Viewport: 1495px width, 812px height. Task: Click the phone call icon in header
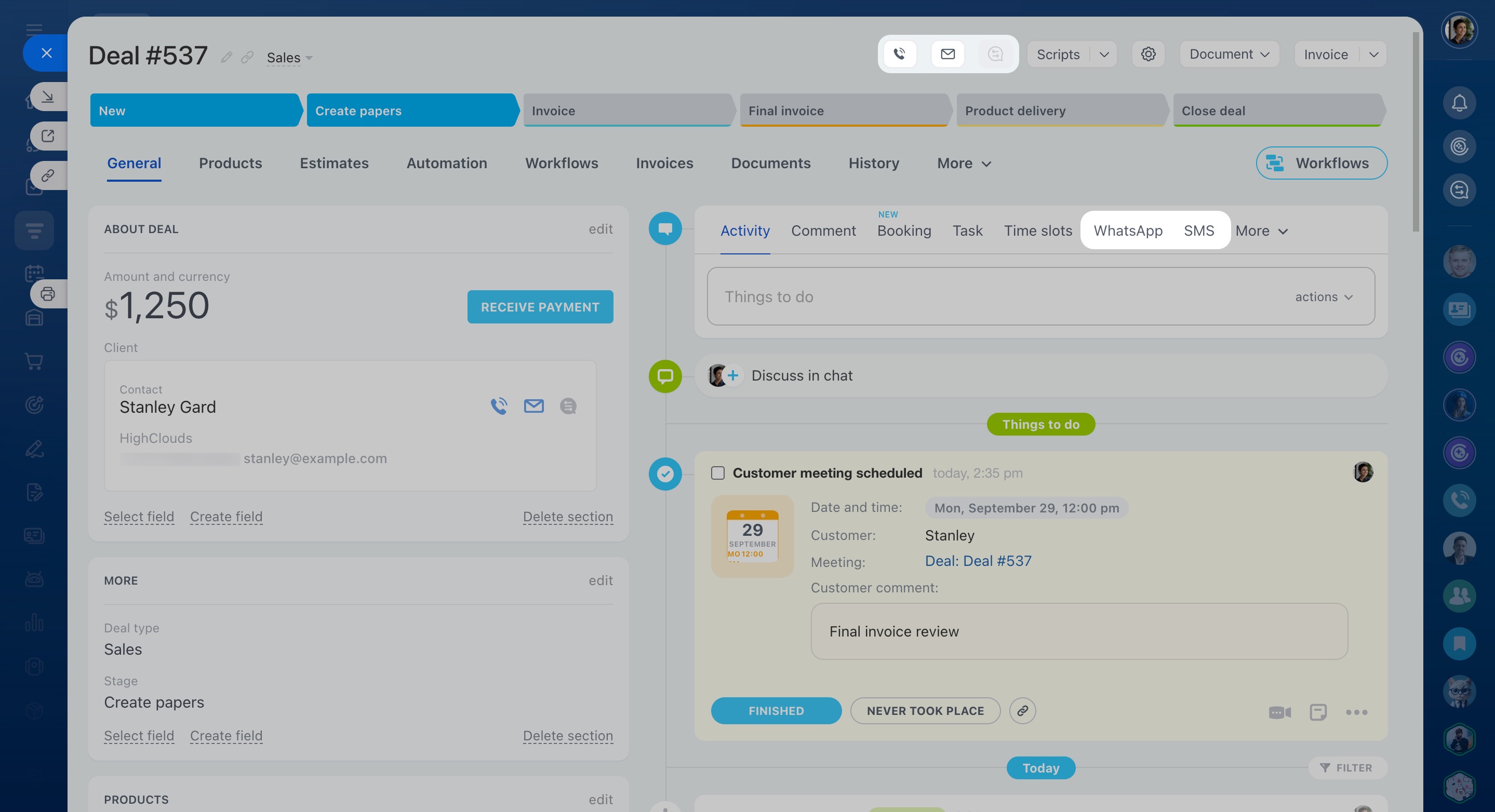[899, 54]
